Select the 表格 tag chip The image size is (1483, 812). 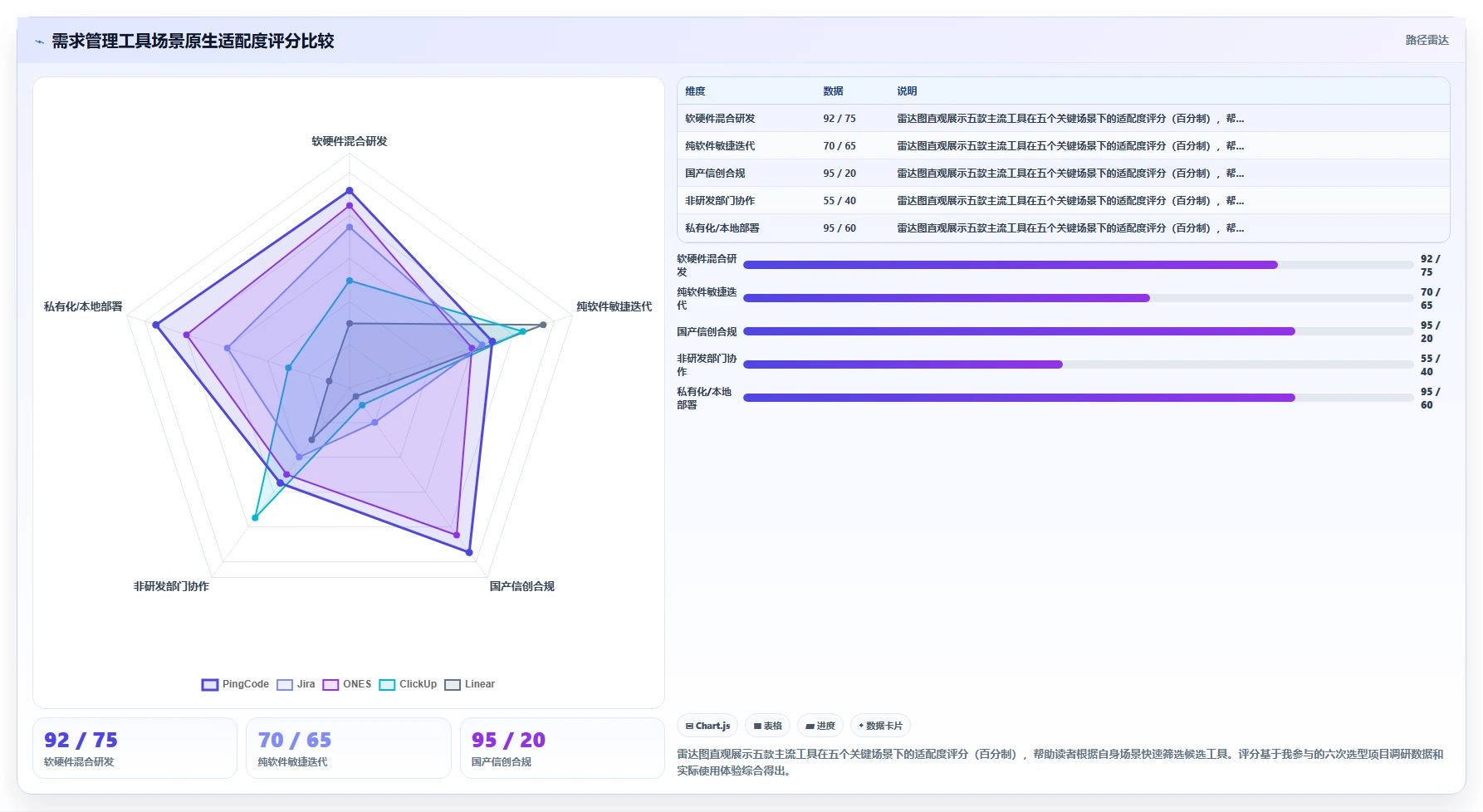point(768,726)
